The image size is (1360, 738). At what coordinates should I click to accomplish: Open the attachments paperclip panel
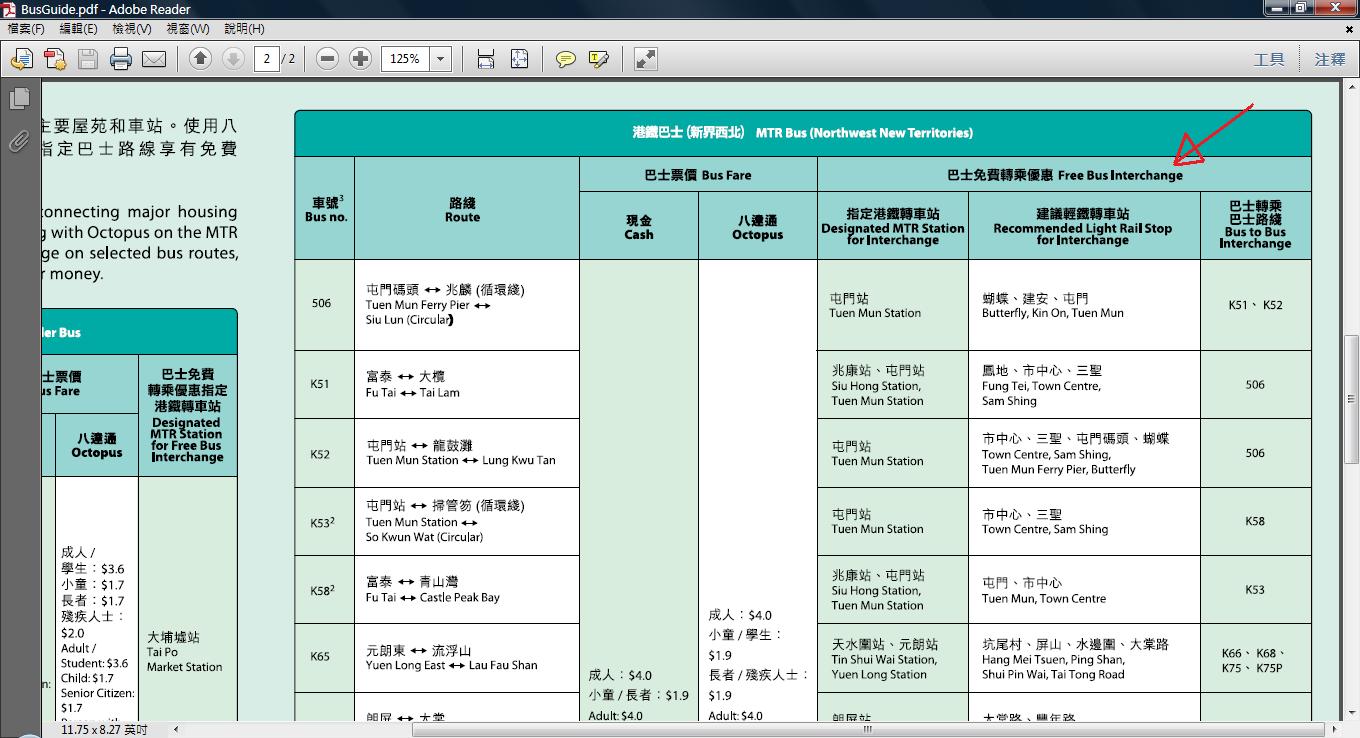tap(18, 141)
